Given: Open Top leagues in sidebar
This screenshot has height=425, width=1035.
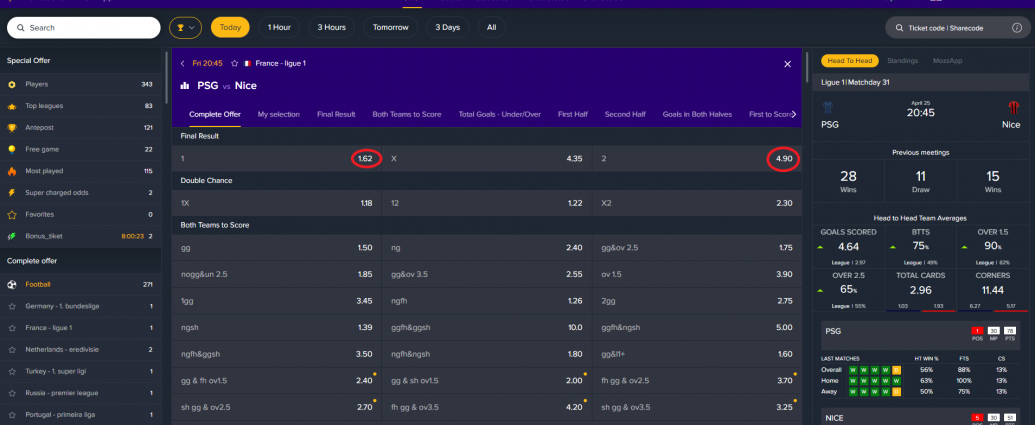Looking at the screenshot, I should point(81,106).
